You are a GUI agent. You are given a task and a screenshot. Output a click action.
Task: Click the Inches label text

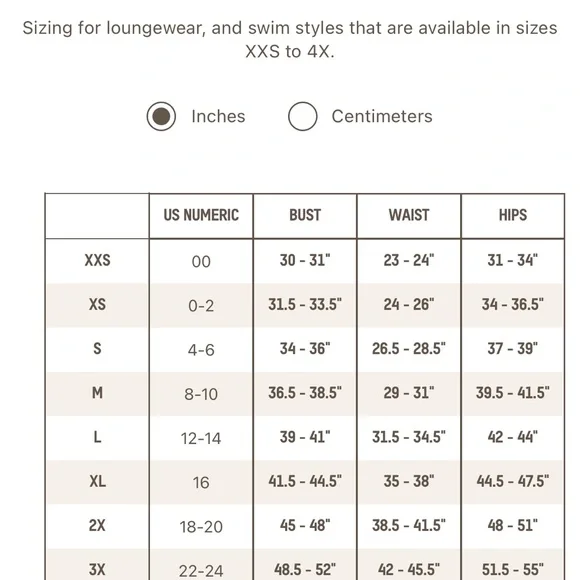(x=218, y=116)
